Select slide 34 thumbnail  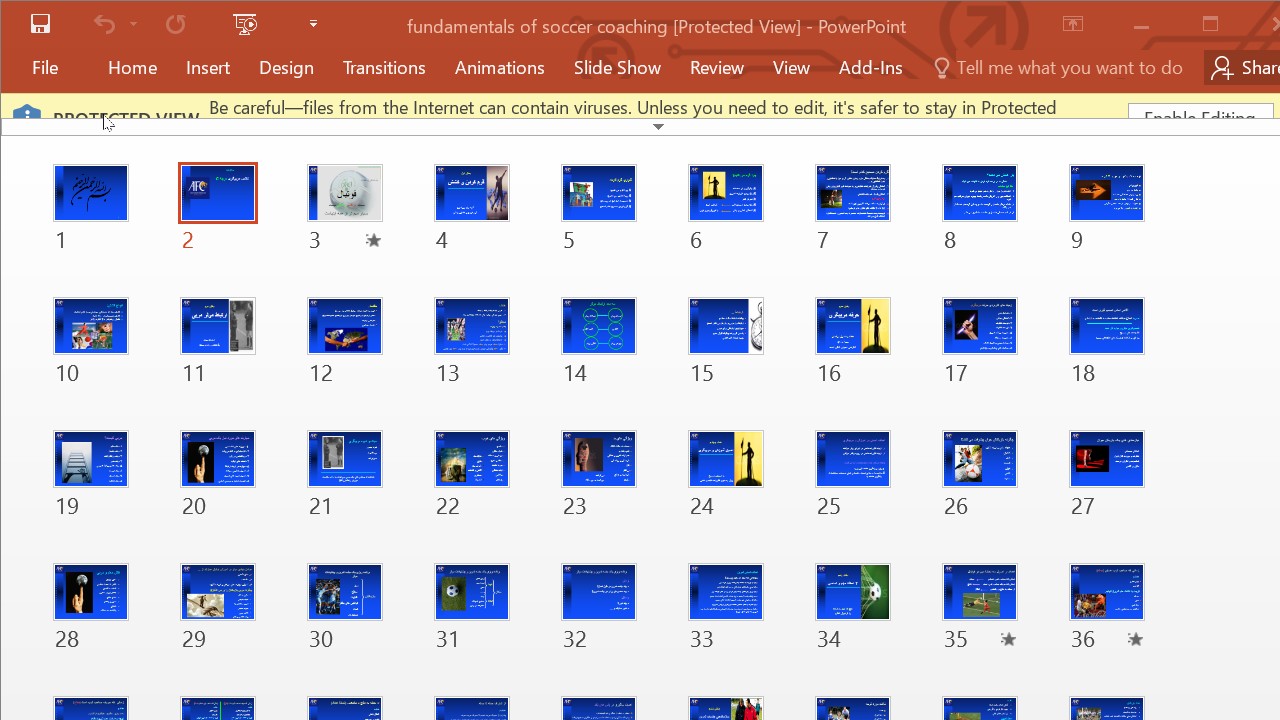(x=853, y=592)
